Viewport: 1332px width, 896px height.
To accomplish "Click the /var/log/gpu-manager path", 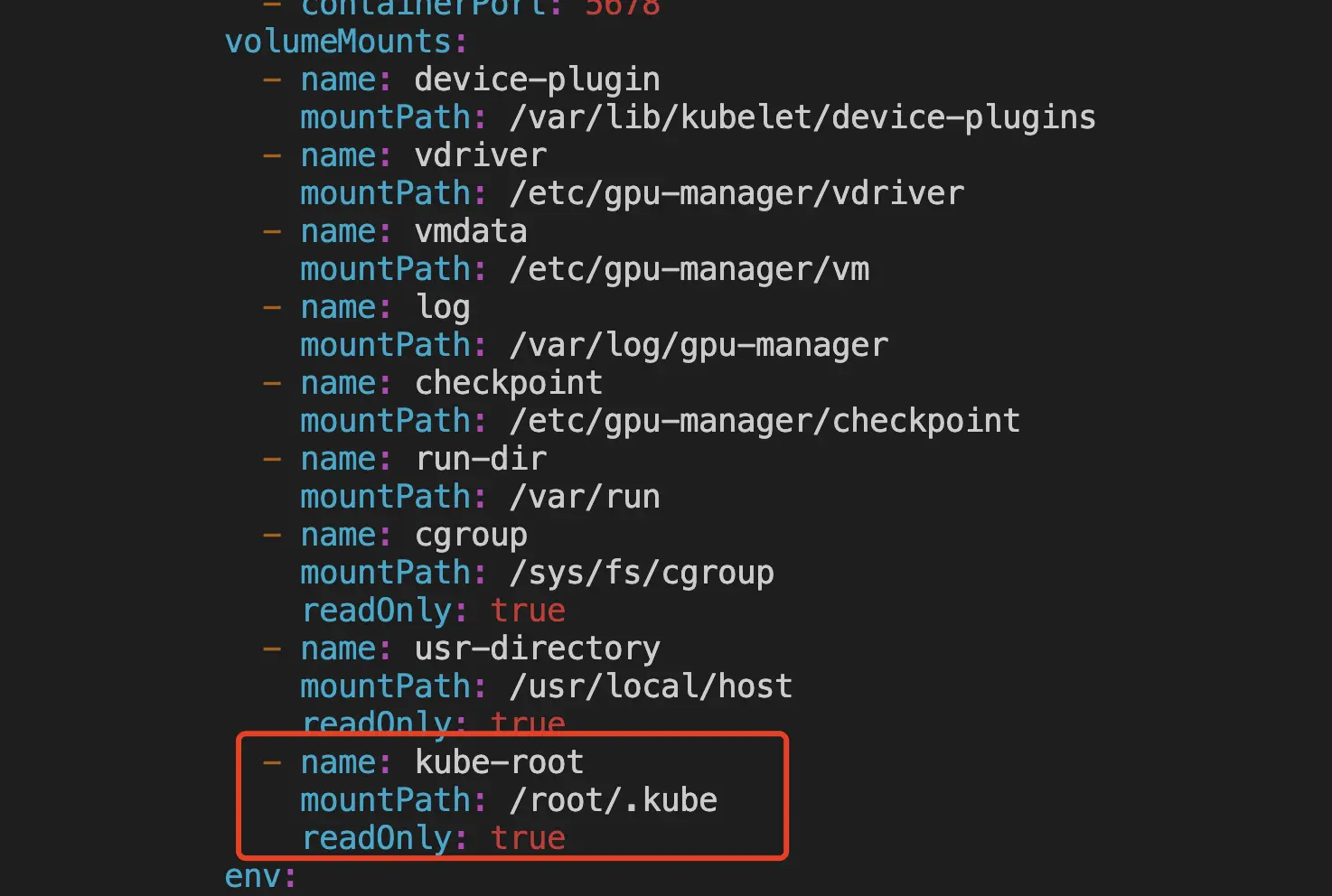I will (699, 346).
